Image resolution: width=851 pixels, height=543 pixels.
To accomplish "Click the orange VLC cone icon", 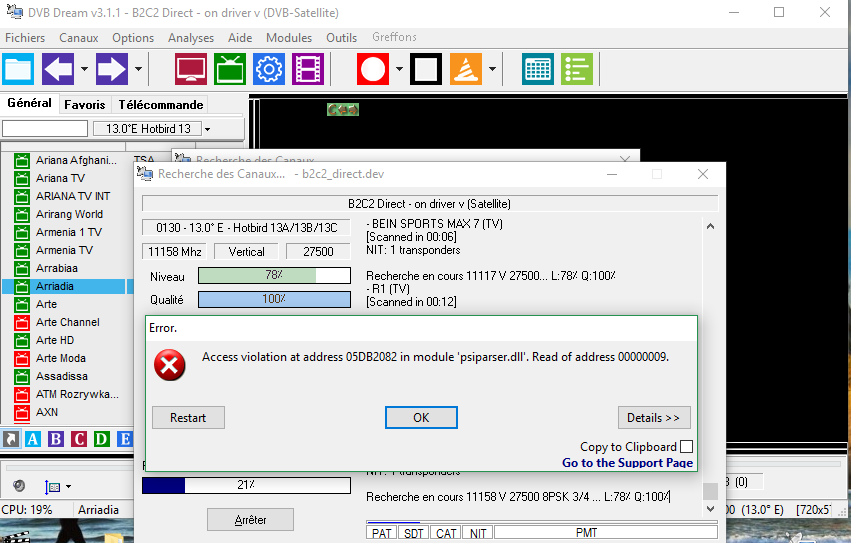I will coord(466,69).
